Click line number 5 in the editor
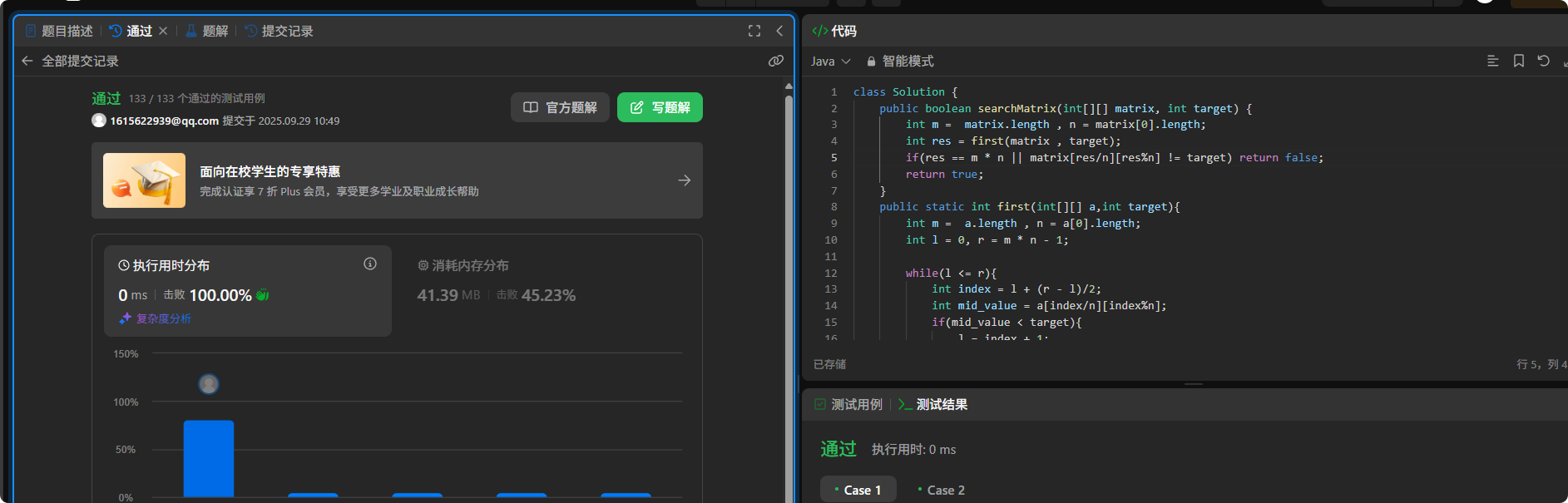Screen dimensions: 1568x503 (833, 158)
